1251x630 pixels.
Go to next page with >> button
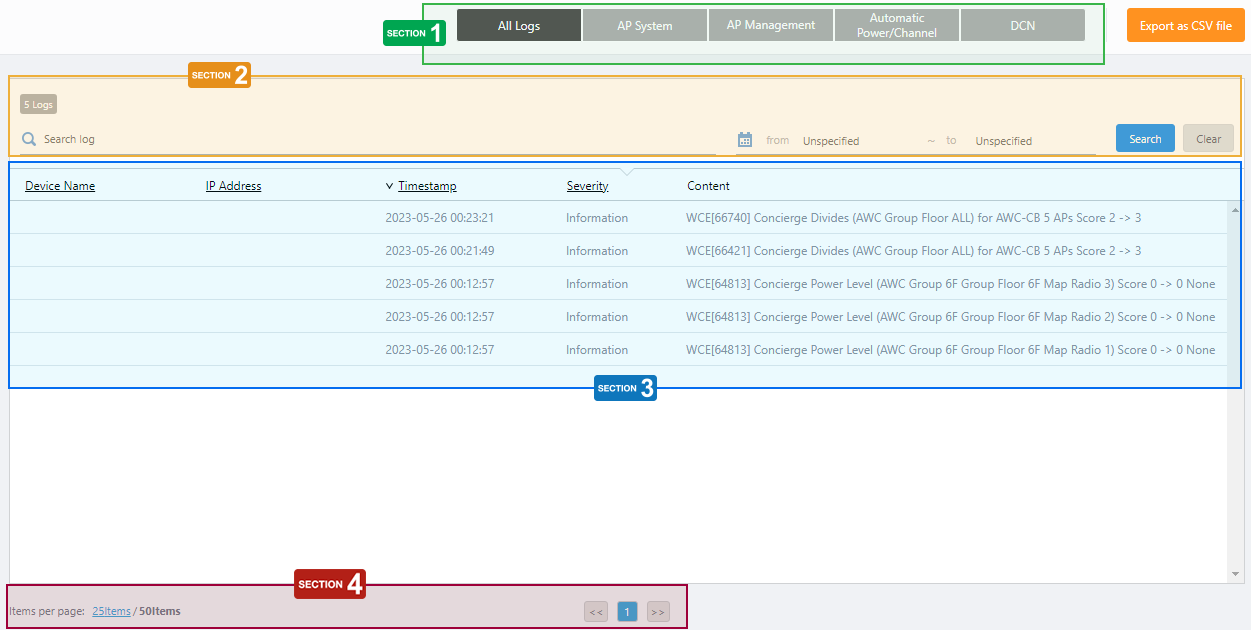[657, 612]
